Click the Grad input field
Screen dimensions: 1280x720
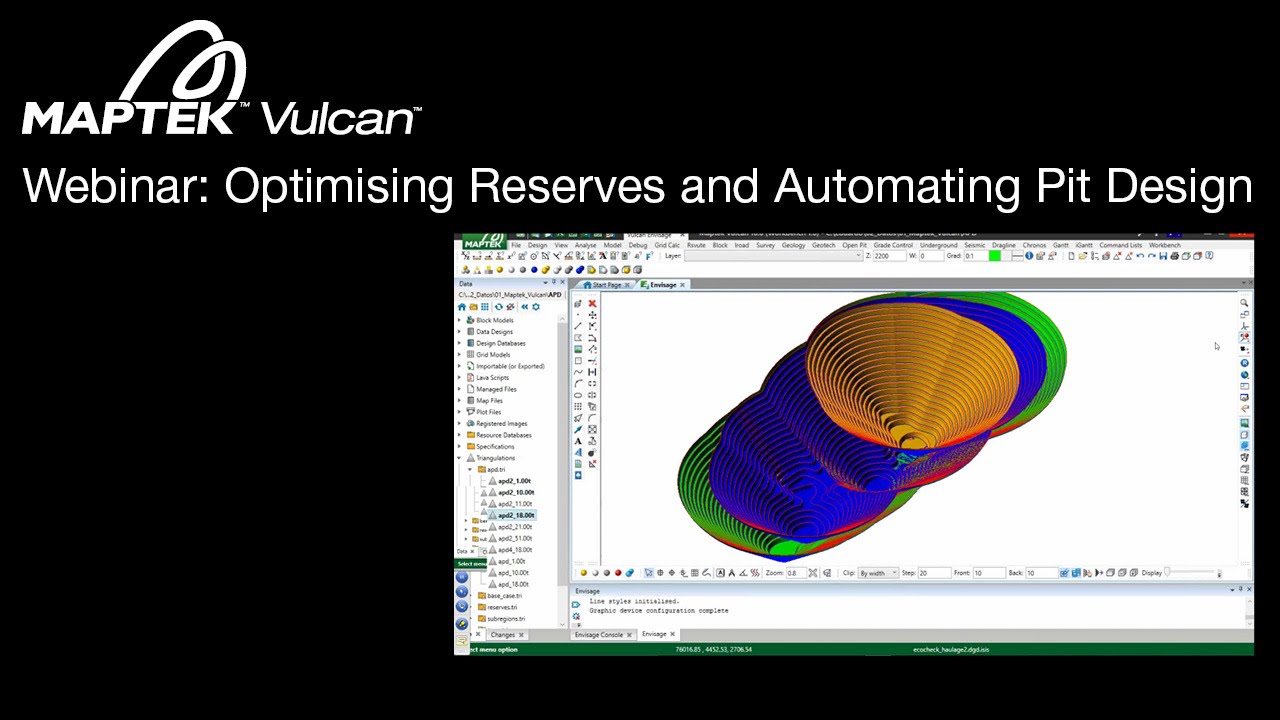(x=976, y=256)
